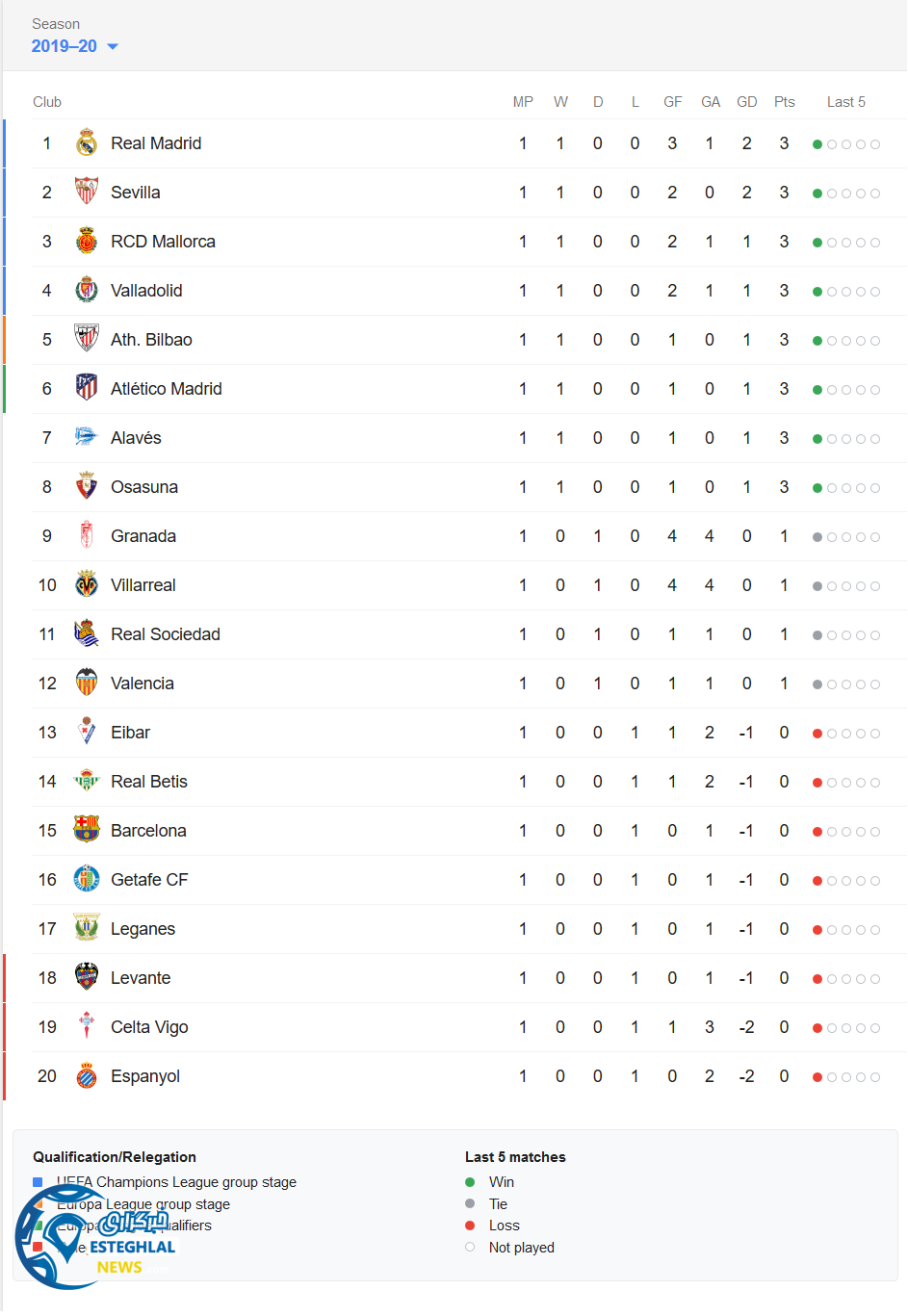Open the 2019–20 season dropdown
The image size is (908, 1316).
[x=65, y=46]
